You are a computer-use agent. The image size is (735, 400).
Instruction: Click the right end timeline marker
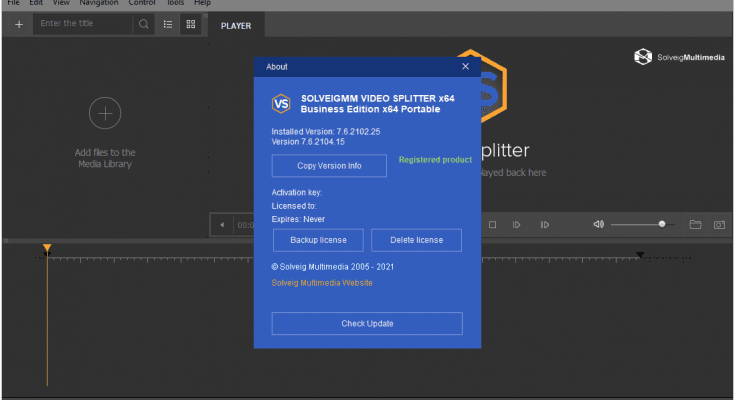click(640, 255)
